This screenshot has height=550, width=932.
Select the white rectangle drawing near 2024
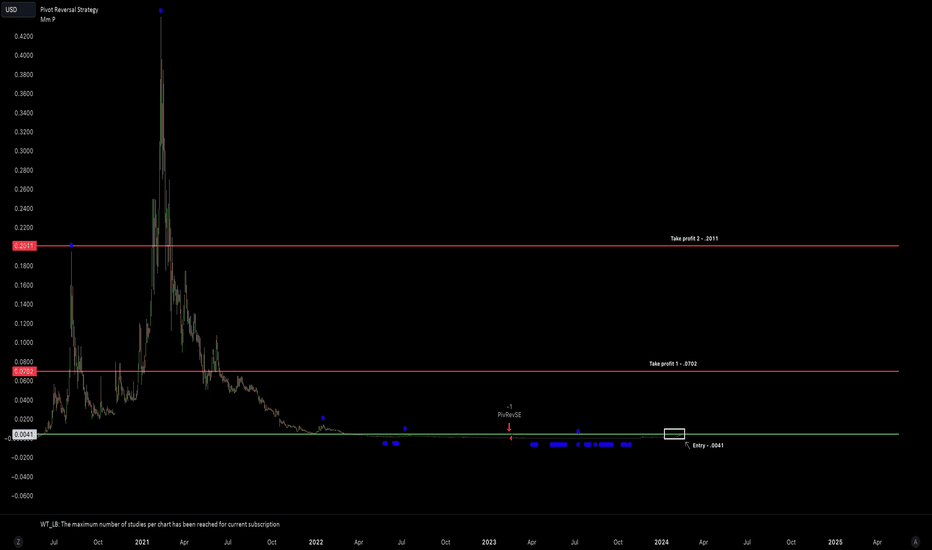coord(674,434)
